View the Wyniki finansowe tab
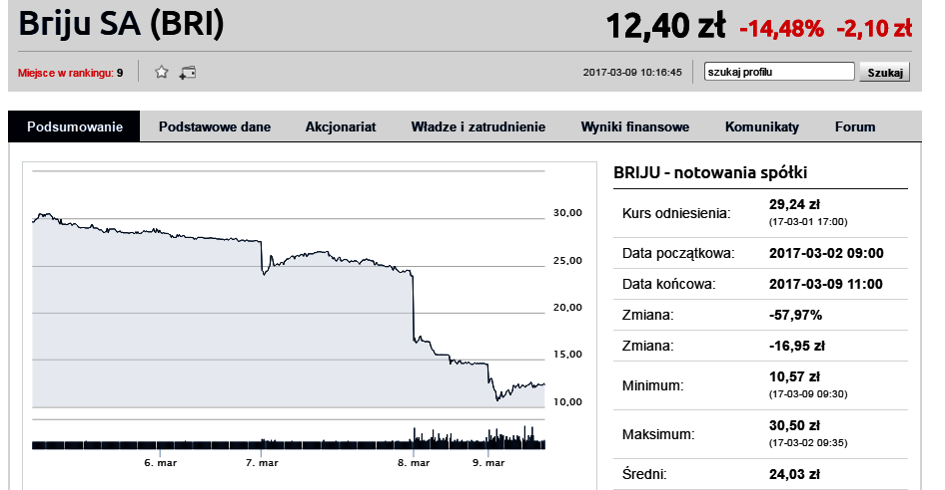This screenshot has height=490, width=945. click(x=635, y=127)
